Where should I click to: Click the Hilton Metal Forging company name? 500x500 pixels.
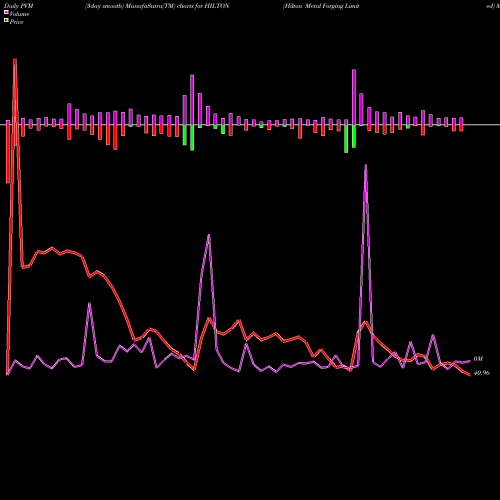tap(321, 6)
